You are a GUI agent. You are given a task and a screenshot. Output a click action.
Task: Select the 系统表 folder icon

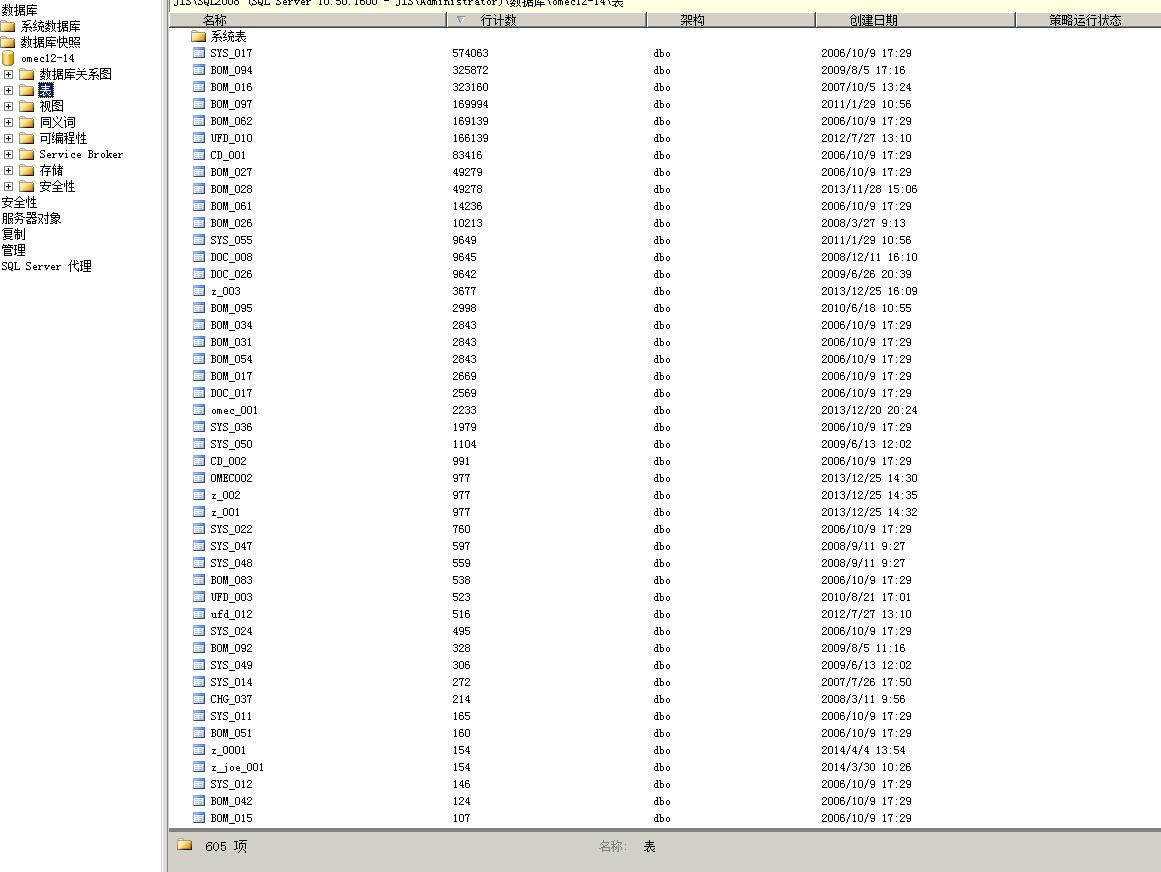tap(198, 36)
